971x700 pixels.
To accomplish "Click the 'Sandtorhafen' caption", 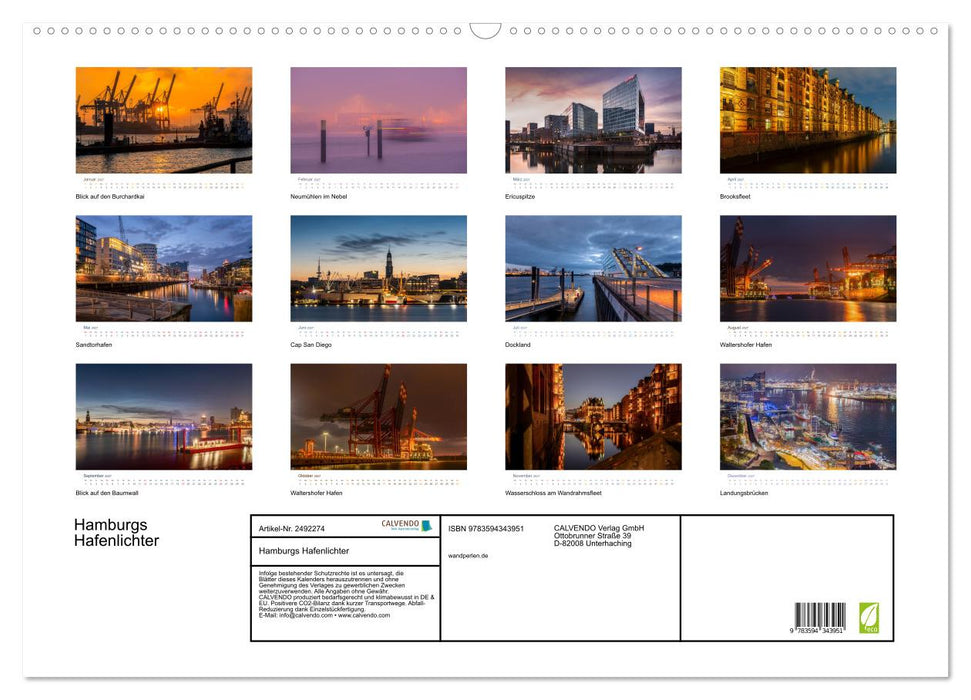I will [94, 344].
